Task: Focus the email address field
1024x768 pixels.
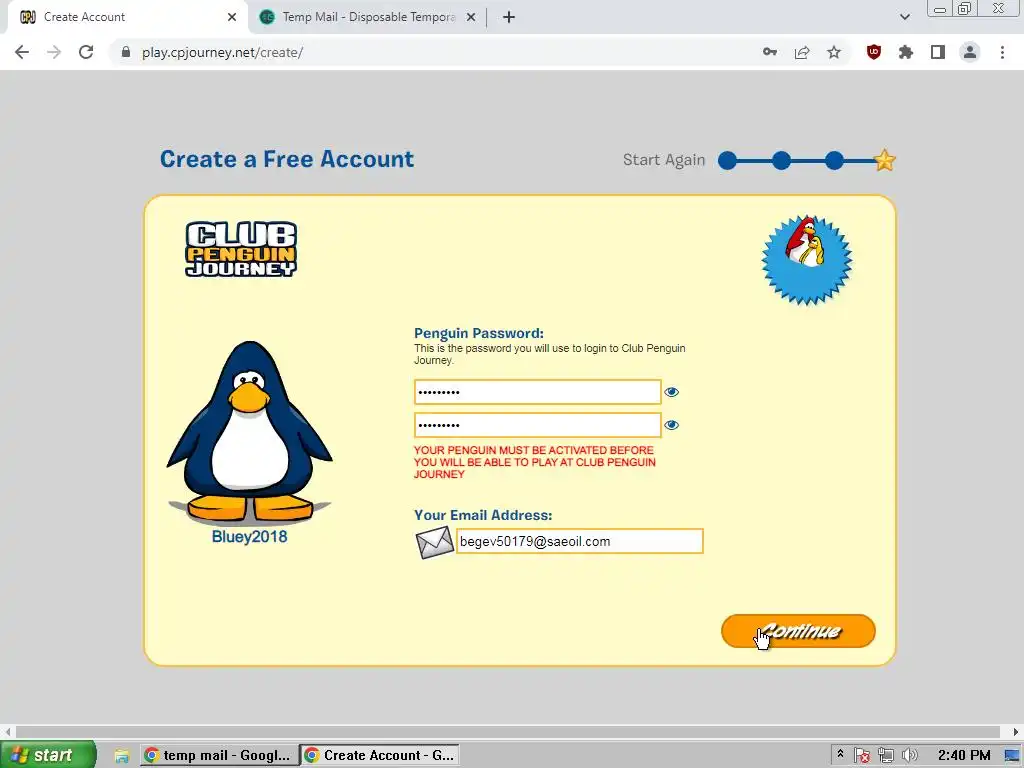Action: 579,541
